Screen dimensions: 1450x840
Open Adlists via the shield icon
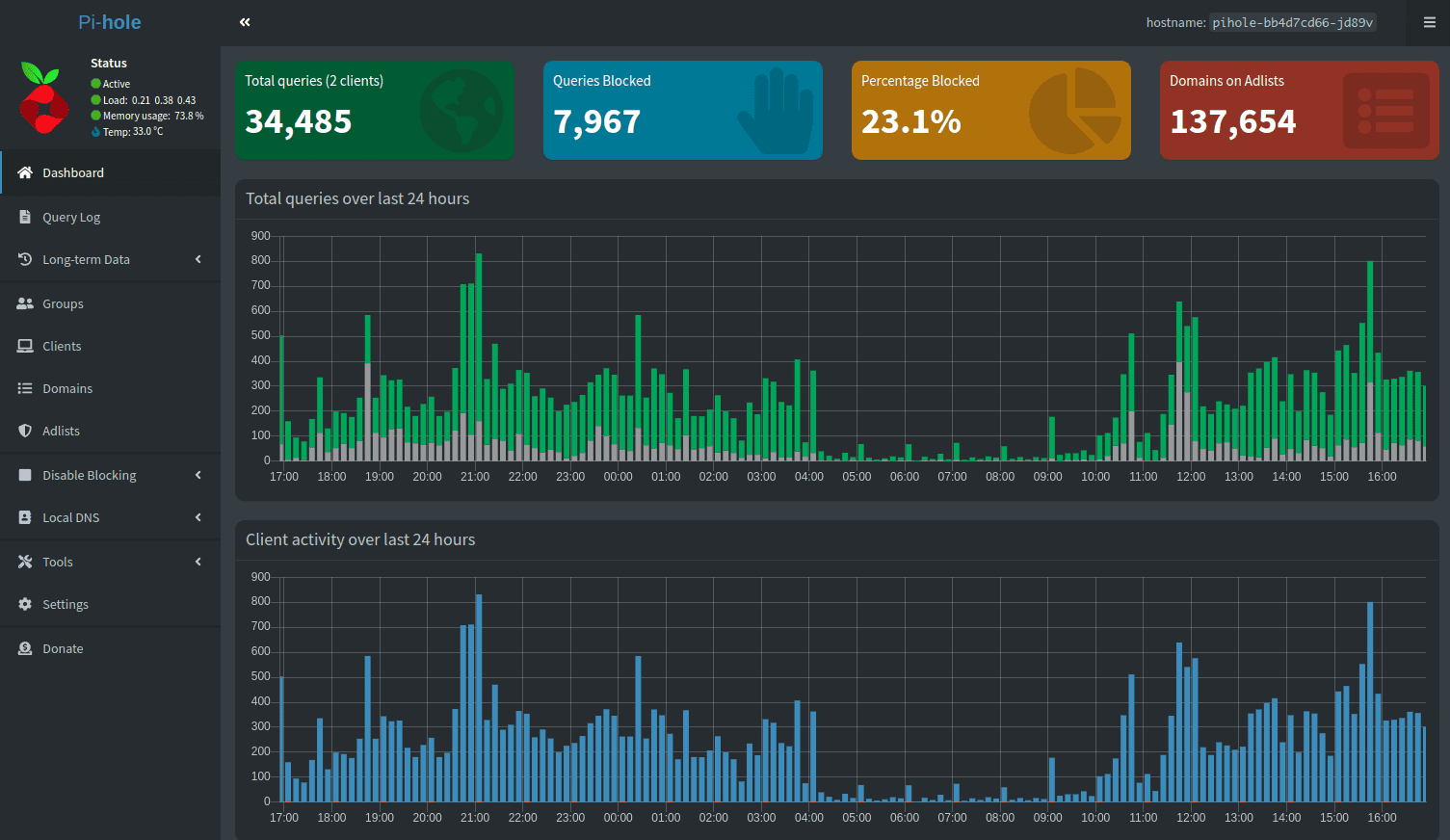[23, 431]
